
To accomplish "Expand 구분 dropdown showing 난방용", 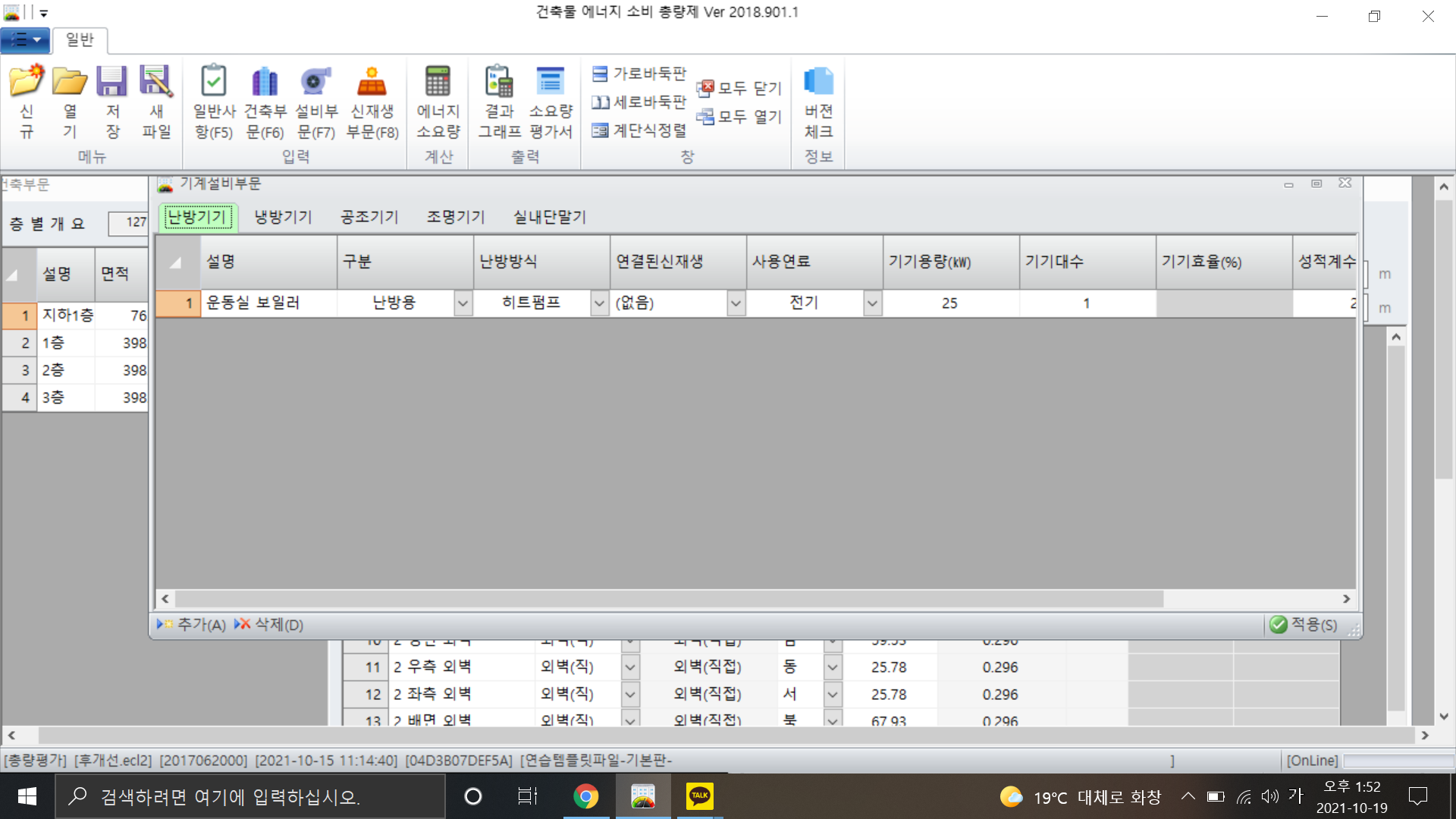I will [463, 303].
